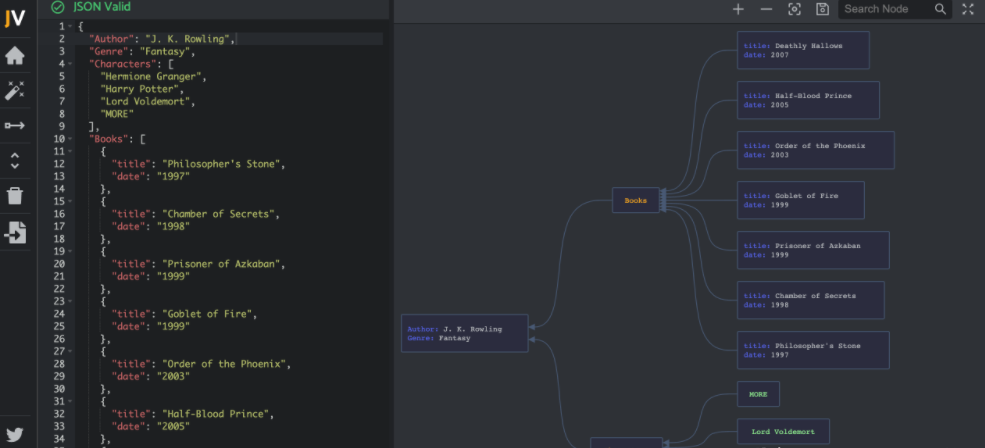Click the arrow layout direction icon
This screenshot has height=448, width=985.
15,125
